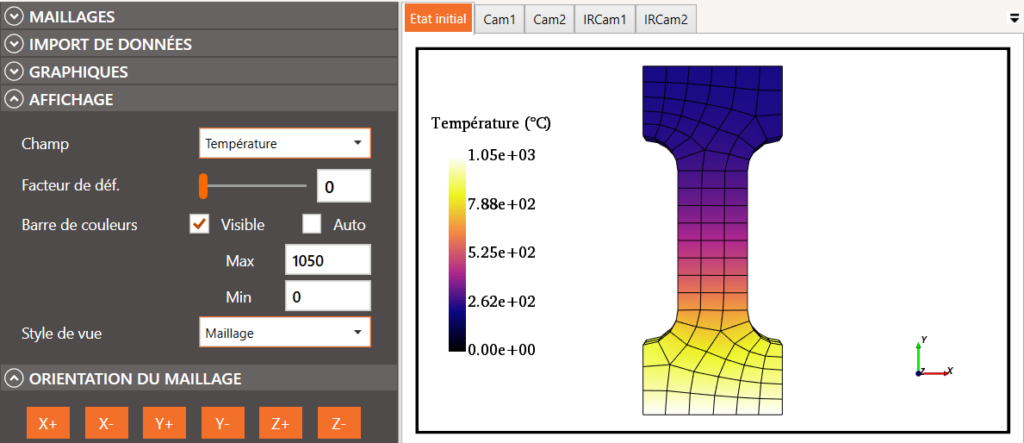Viewport: 1024px width, 443px height.
Task: Click the Facteur de déf. slider handle
Action: (203, 186)
